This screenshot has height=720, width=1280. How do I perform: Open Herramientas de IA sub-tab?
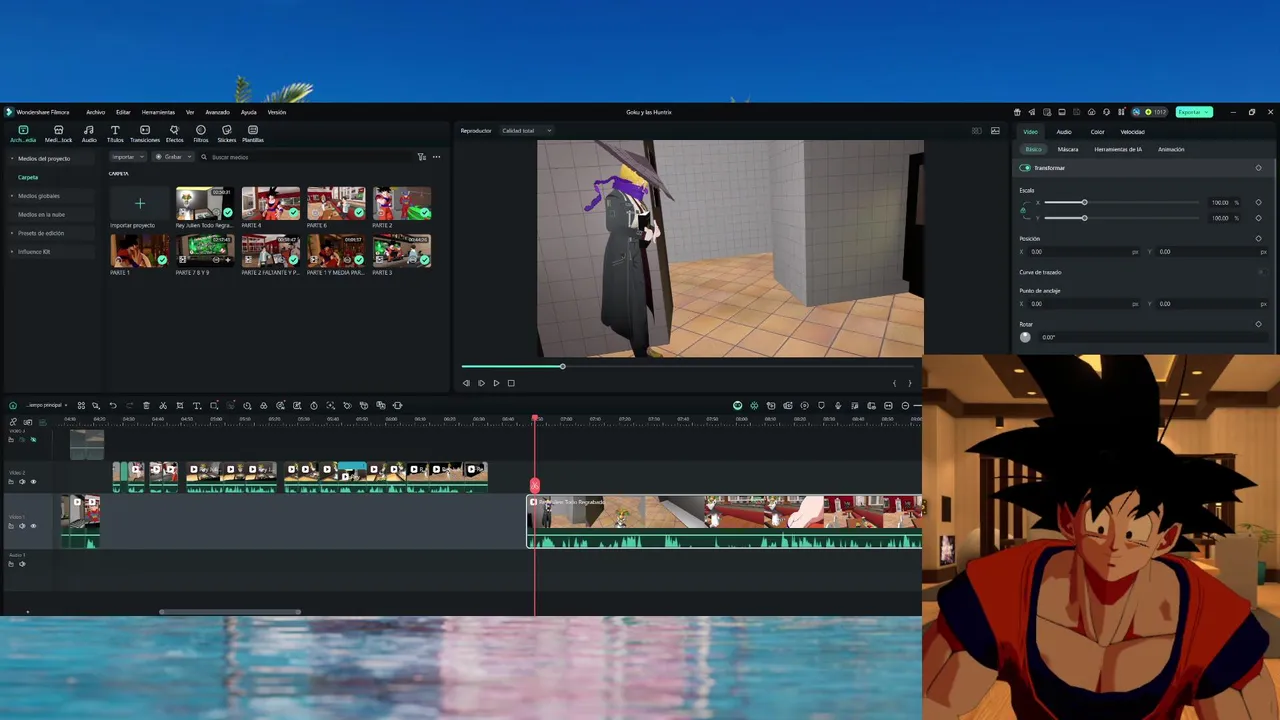[1118, 149]
